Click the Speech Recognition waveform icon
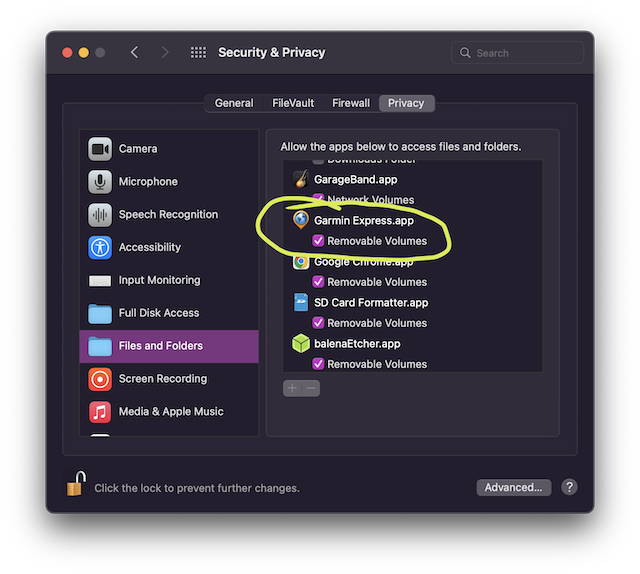The height and width of the screenshot is (574, 640). tap(100, 214)
